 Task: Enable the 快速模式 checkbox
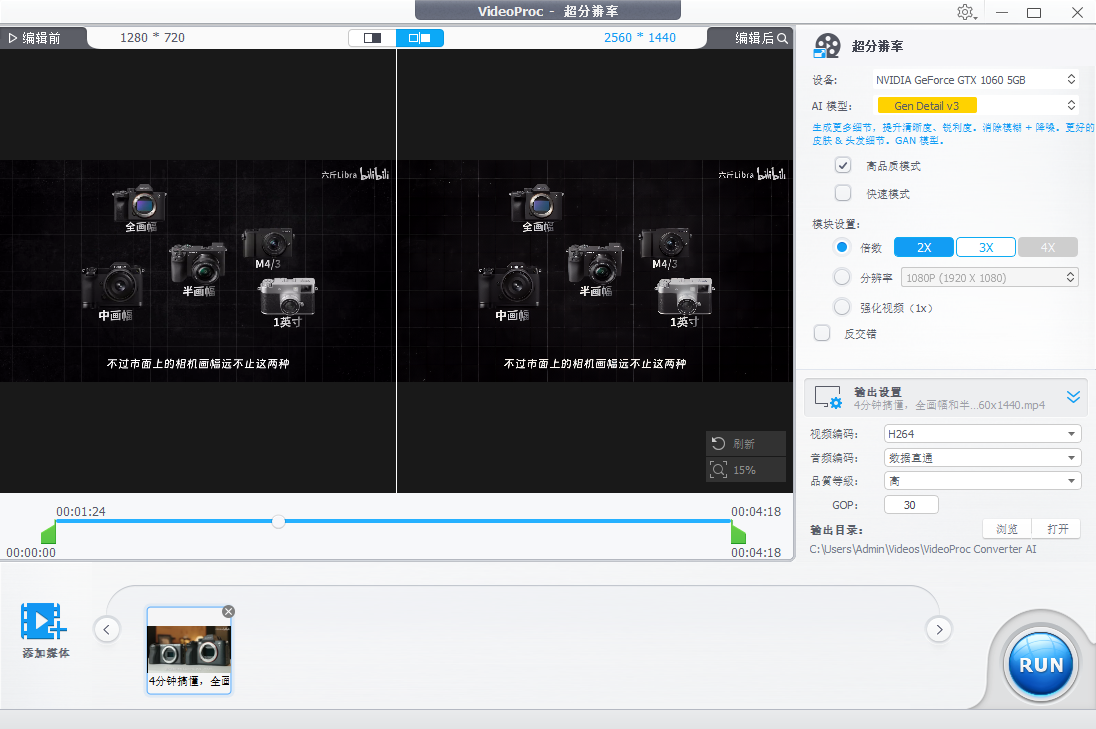coord(842,192)
